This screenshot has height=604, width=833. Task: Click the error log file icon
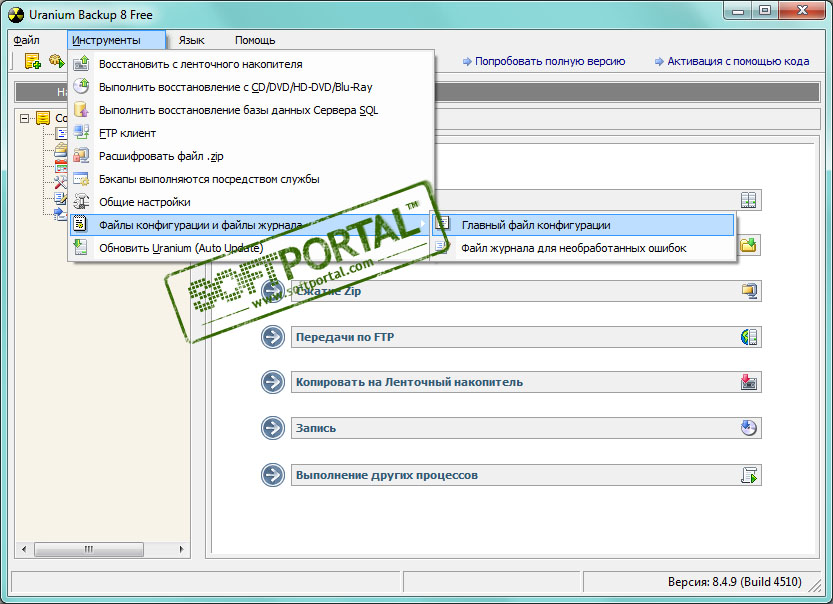(441, 247)
